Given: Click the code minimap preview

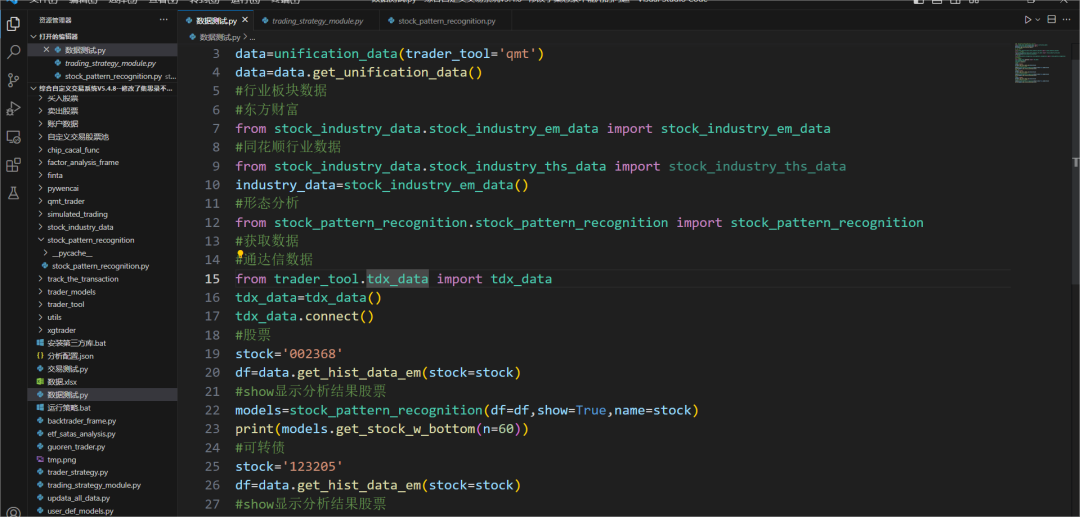Looking at the screenshot, I should click(1040, 63).
